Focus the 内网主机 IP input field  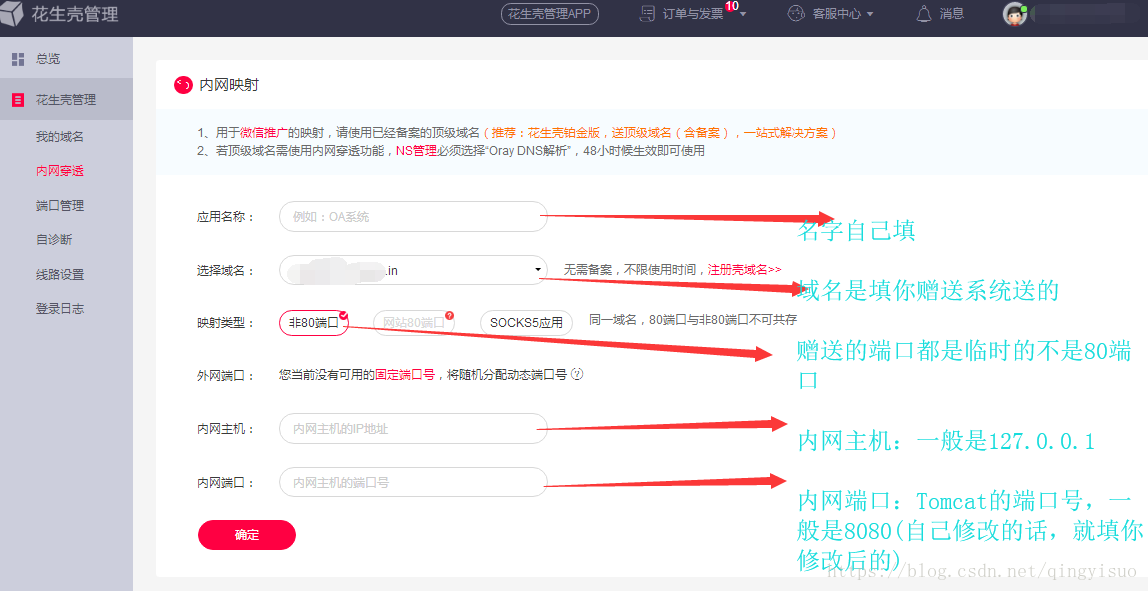[413, 428]
